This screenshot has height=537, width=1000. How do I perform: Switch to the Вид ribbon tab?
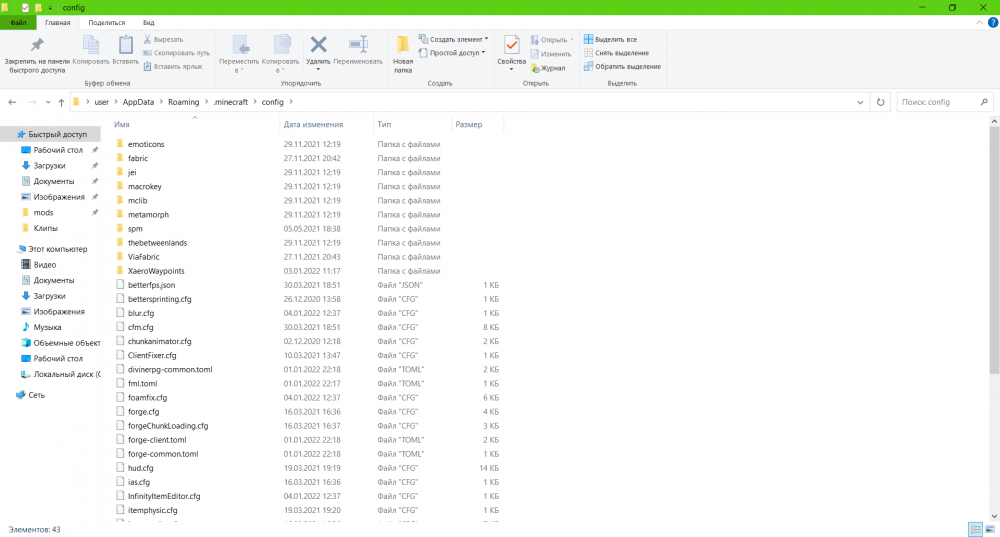[x=149, y=22]
